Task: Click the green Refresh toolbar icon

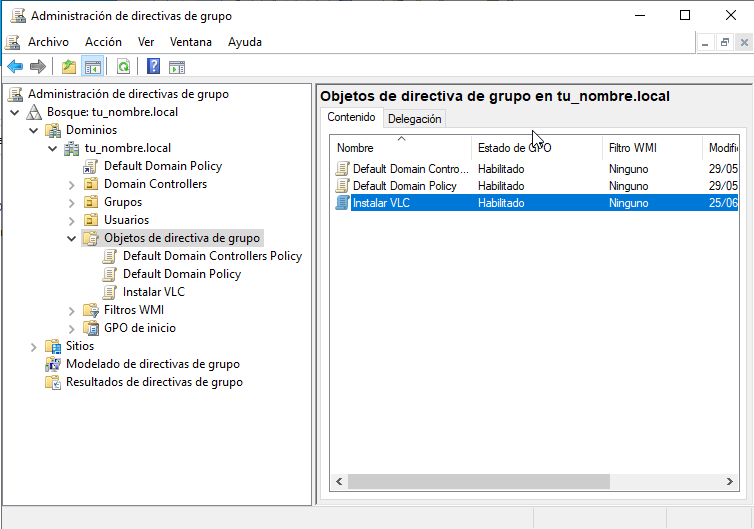Action: [x=124, y=66]
